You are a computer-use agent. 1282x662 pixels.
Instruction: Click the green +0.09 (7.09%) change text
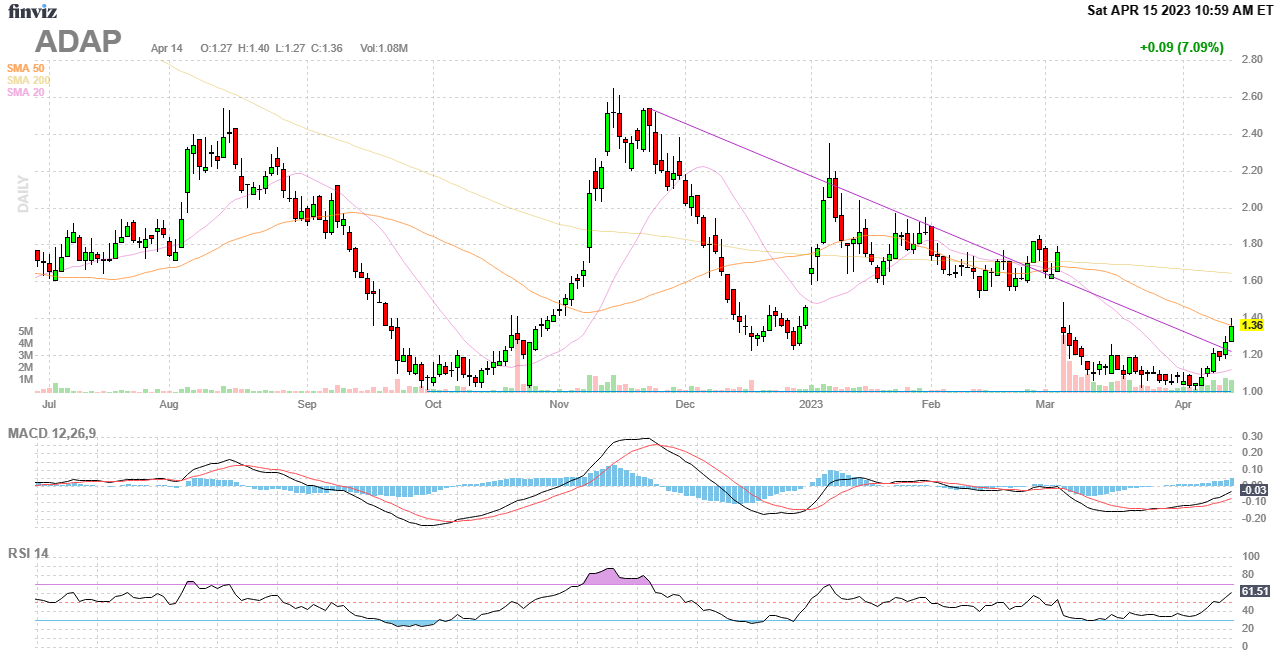coord(1181,47)
